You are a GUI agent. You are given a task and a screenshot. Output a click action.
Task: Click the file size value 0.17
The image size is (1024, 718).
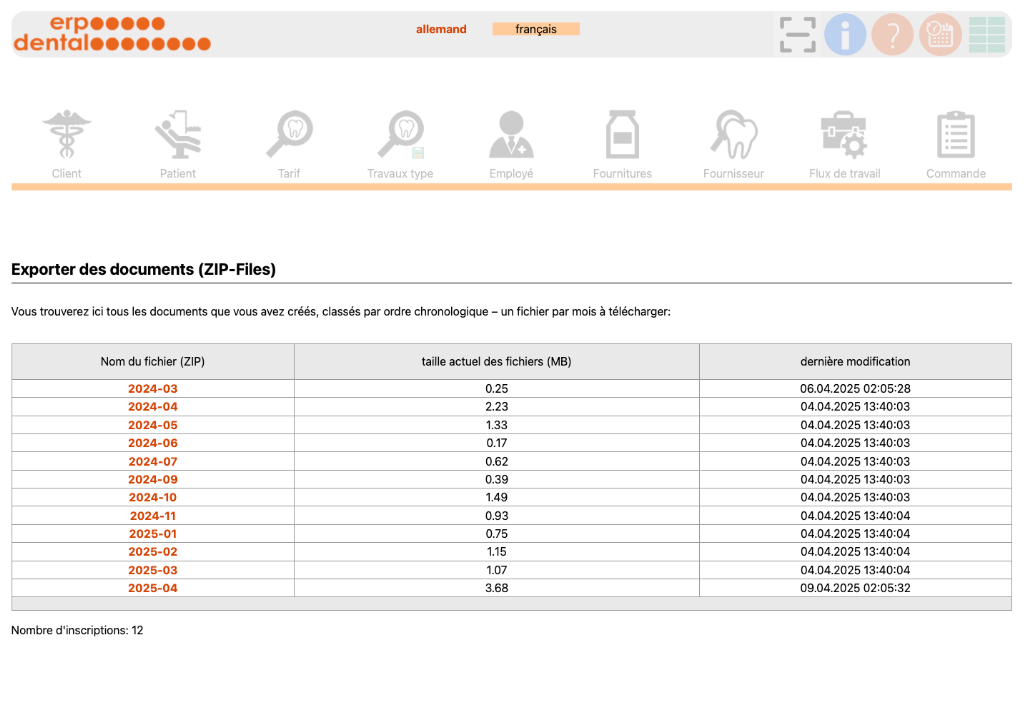tap(496, 443)
